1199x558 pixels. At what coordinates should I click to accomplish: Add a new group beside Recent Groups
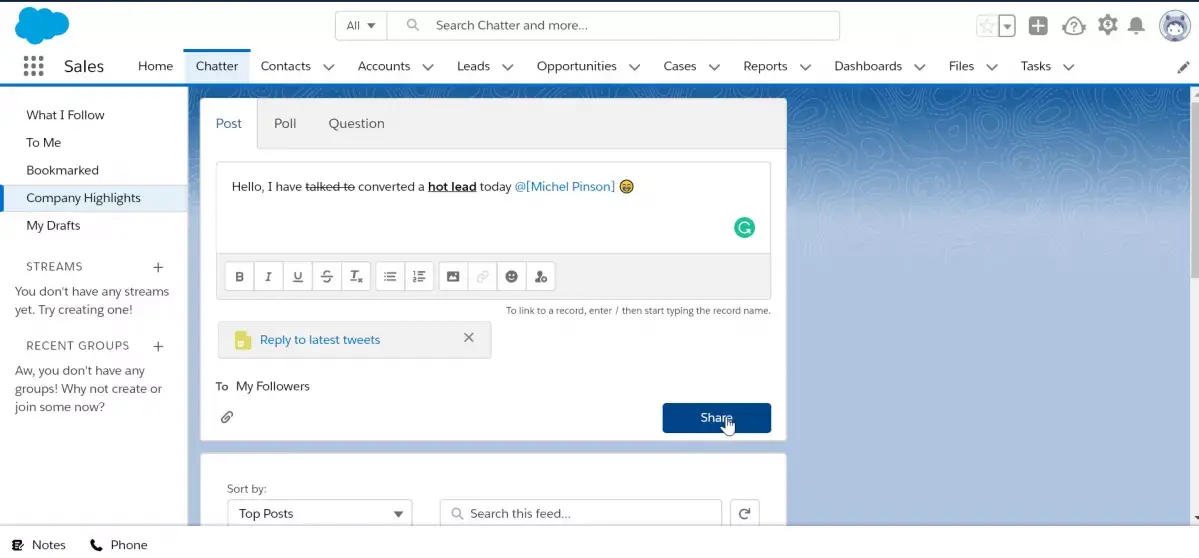(158, 346)
